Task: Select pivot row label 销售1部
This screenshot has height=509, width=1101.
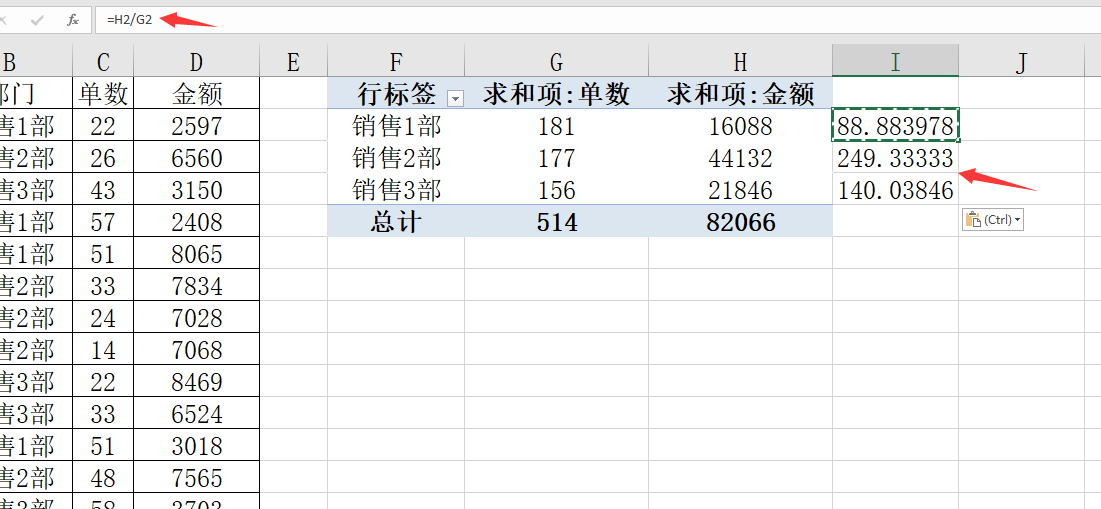Action: pos(396,126)
